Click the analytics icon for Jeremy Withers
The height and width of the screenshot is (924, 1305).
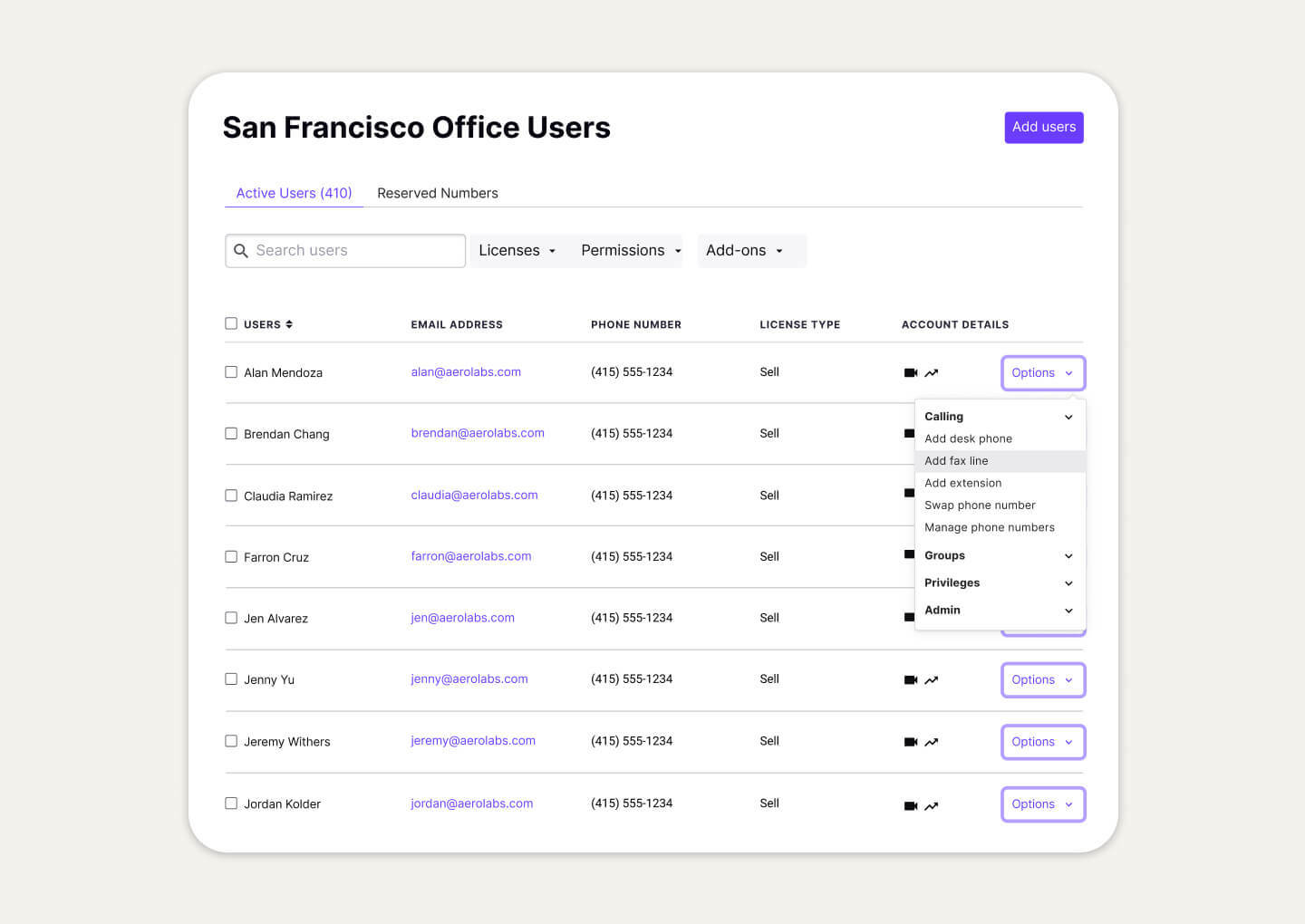pos(932,741)
